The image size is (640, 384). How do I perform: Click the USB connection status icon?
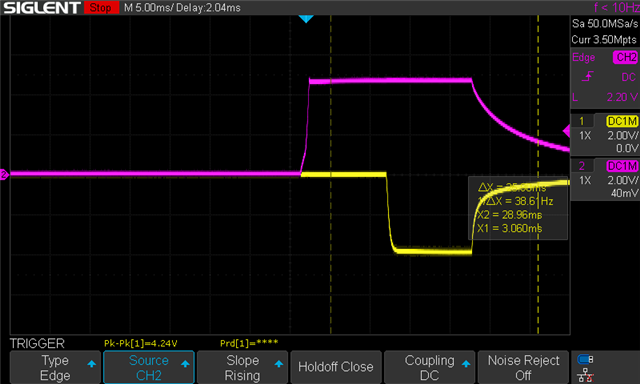(x=585, y=360)
